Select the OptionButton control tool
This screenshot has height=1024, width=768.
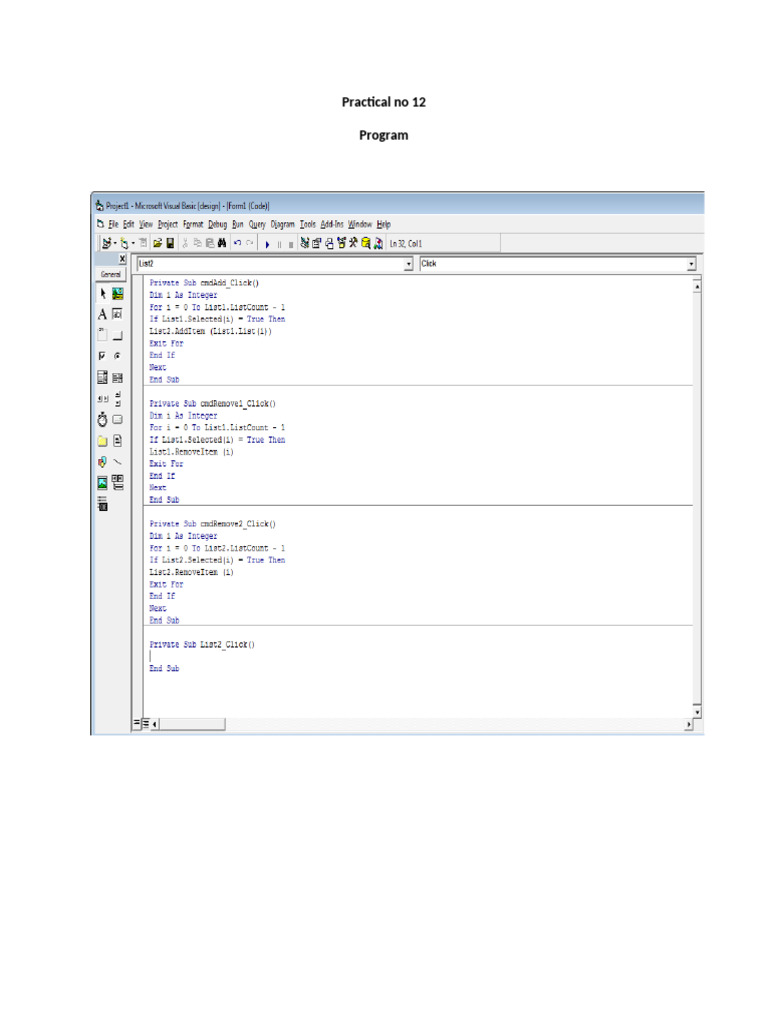[118, 356]
